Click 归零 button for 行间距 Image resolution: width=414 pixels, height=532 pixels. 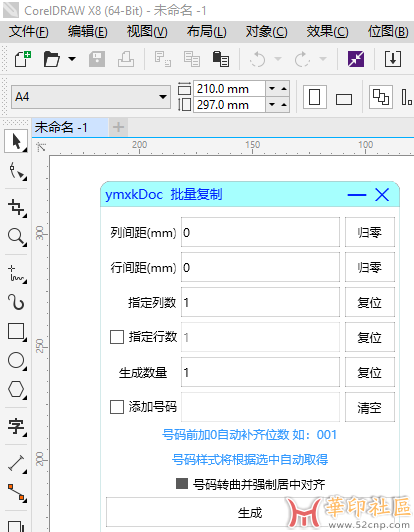(x=370, y=267)
